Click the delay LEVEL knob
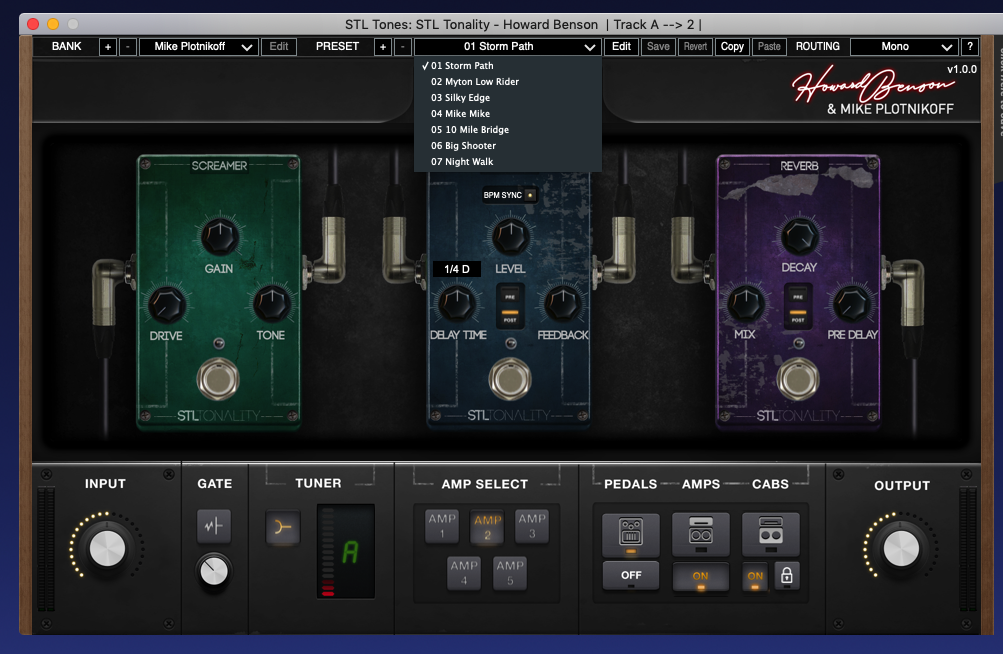Image resolution: width=1003 pixels, height=654 pixels. tap(510, 236)
